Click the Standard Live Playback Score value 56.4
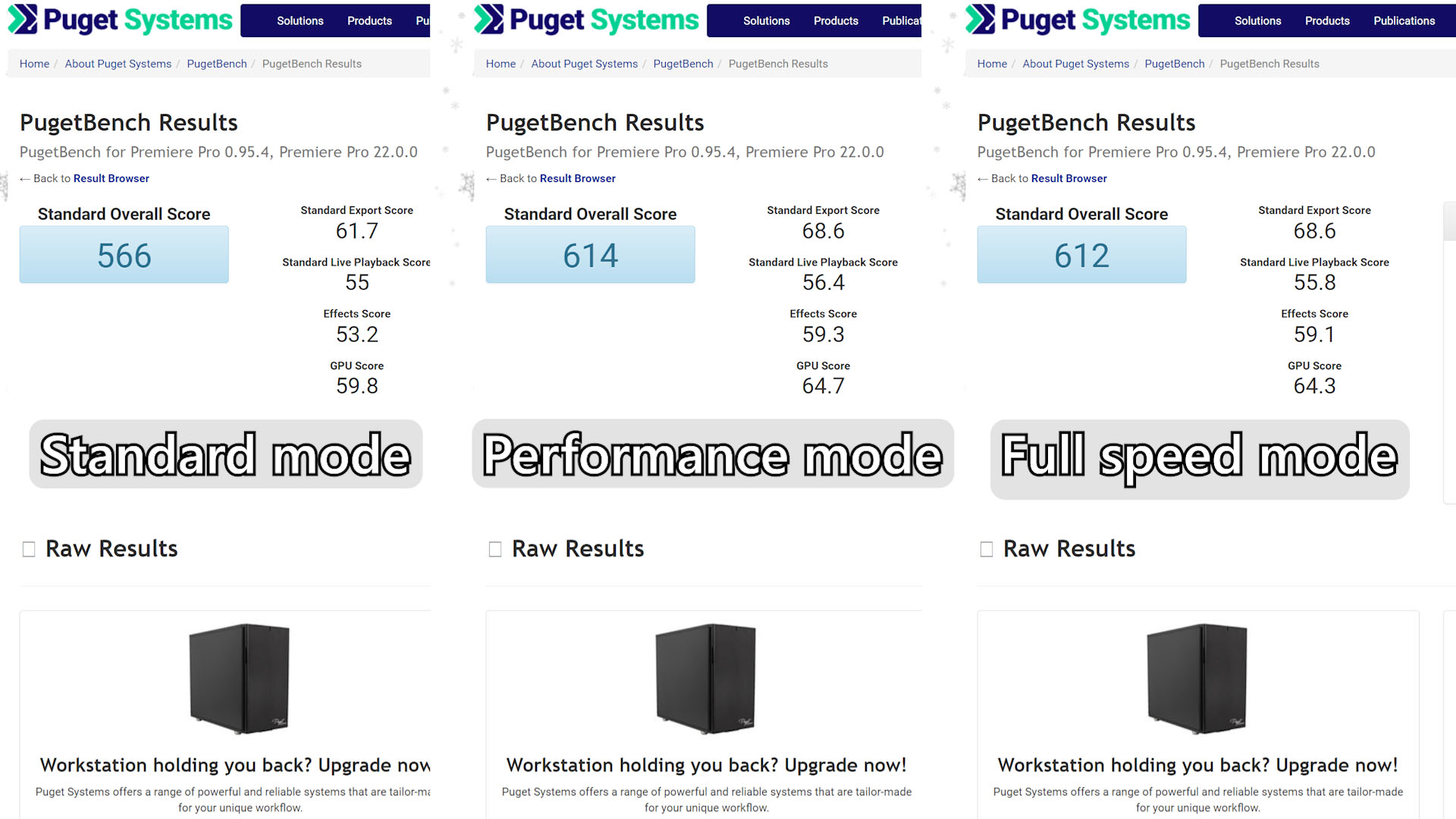 coord(824,282)
